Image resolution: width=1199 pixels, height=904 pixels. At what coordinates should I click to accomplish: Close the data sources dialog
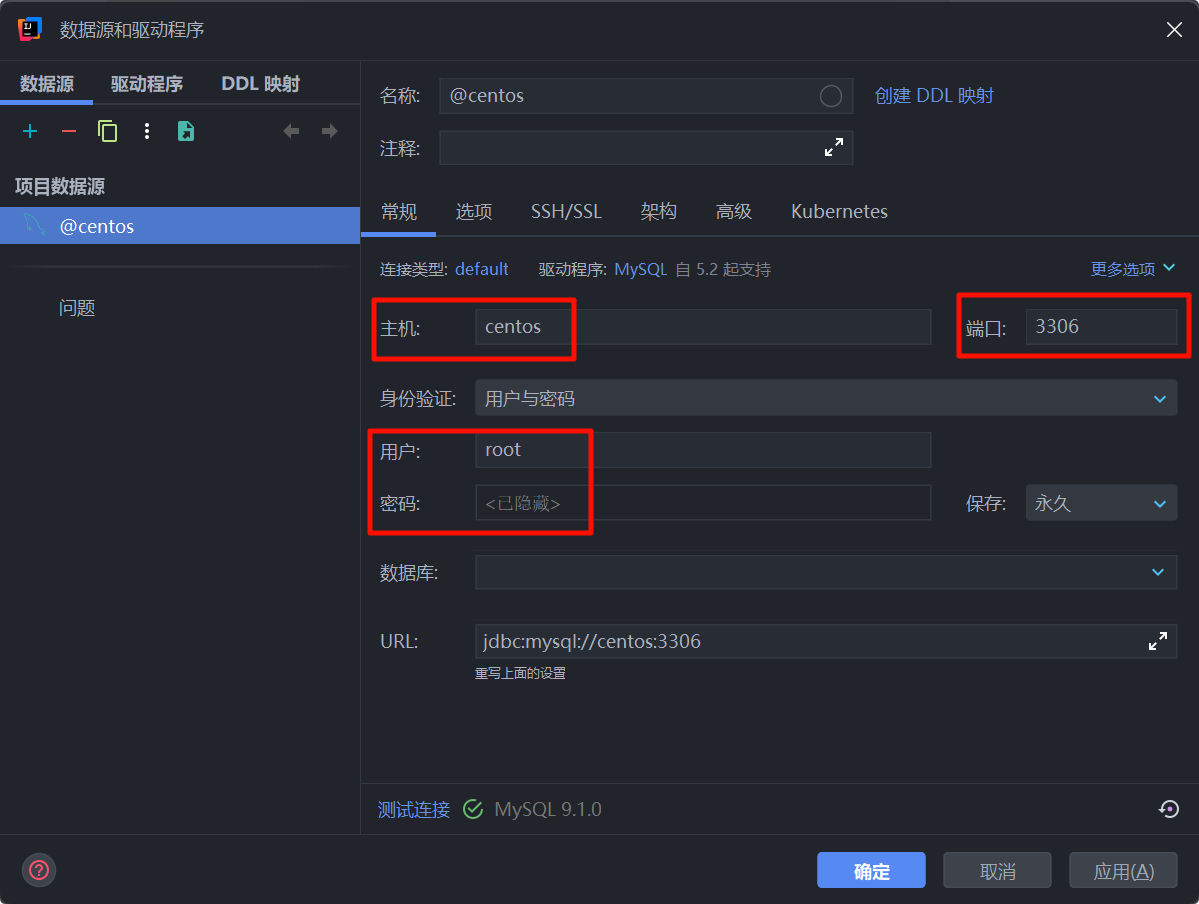click(x=1174, y=30)
